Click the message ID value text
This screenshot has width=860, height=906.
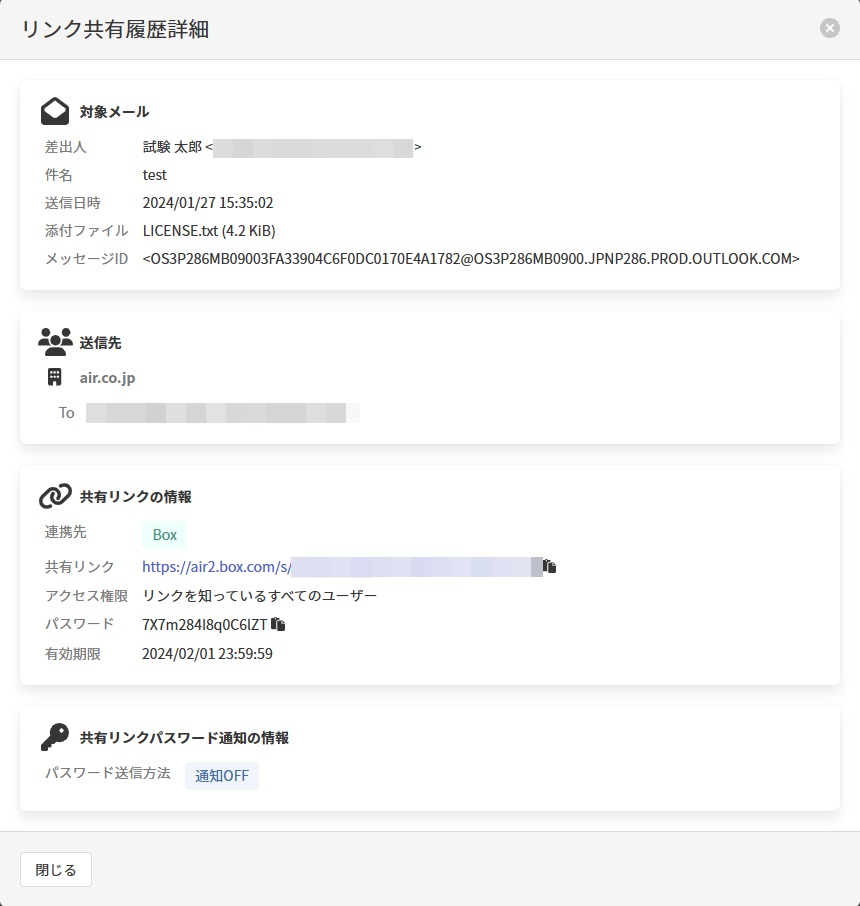[x=471, y=259]
